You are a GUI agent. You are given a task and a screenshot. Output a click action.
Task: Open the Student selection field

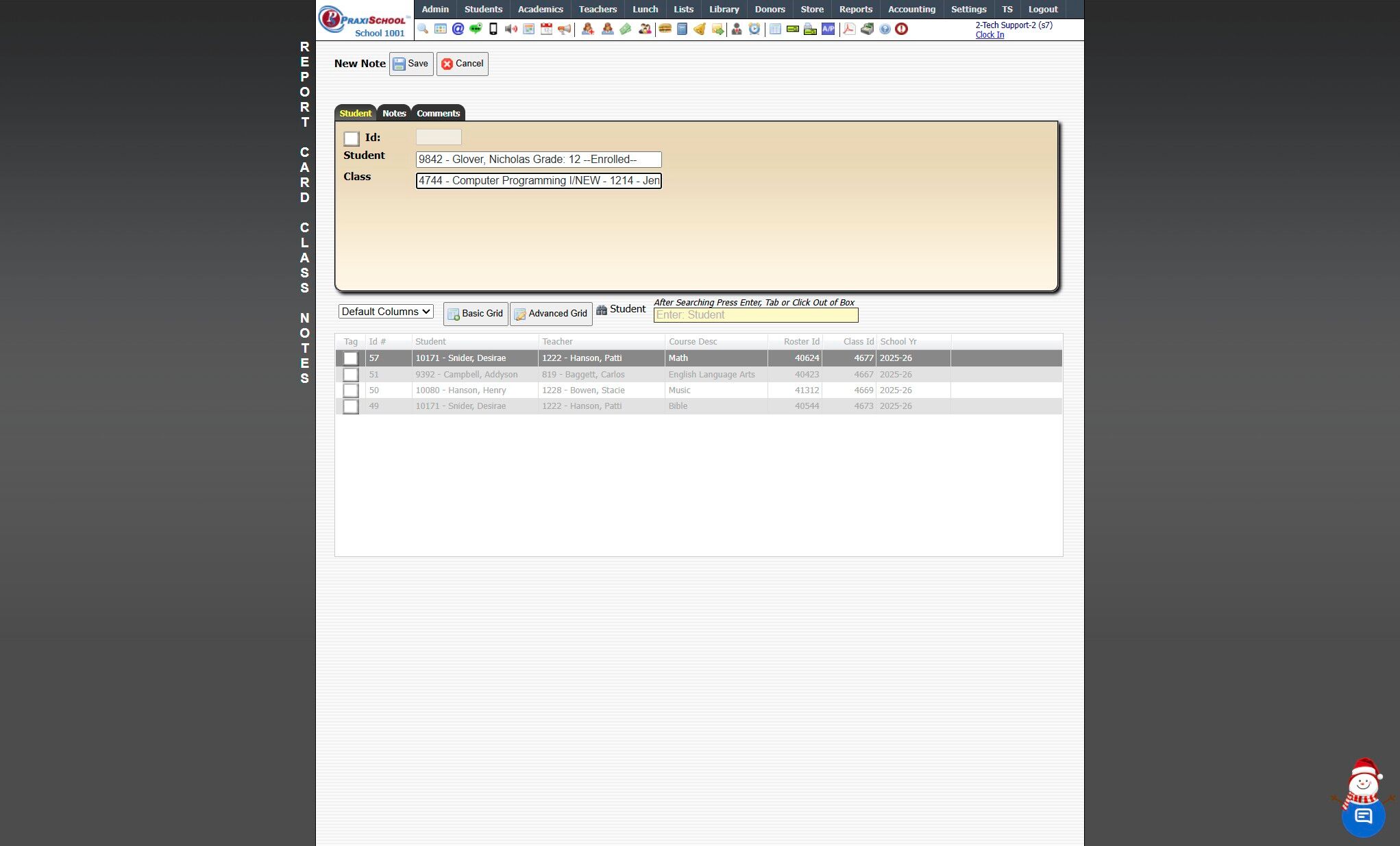point(539,160)
